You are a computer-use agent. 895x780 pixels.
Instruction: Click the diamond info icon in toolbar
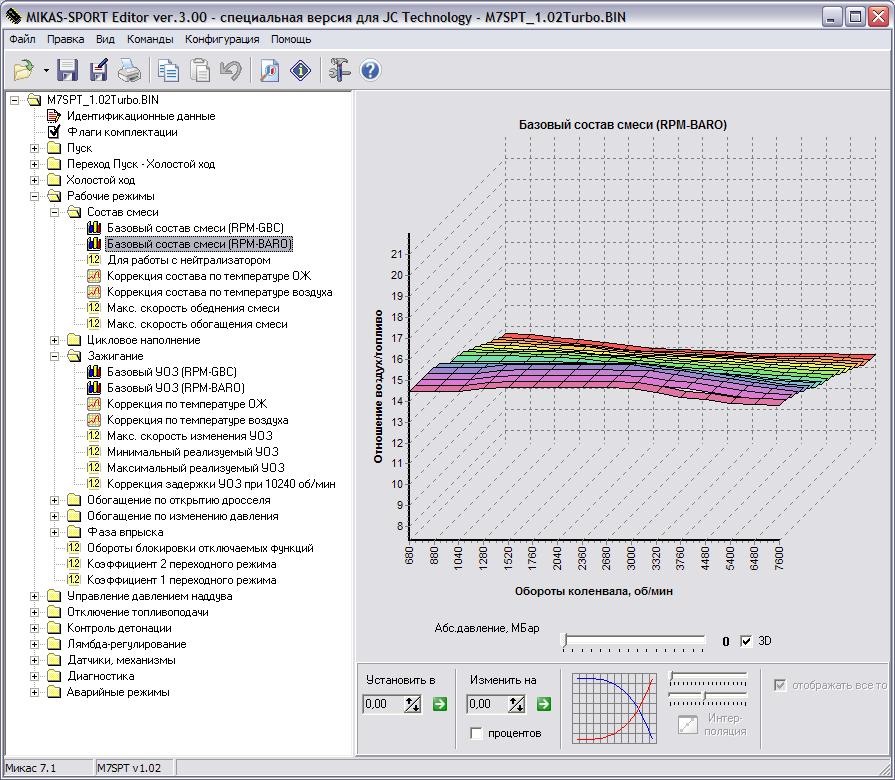pos(299,70)
